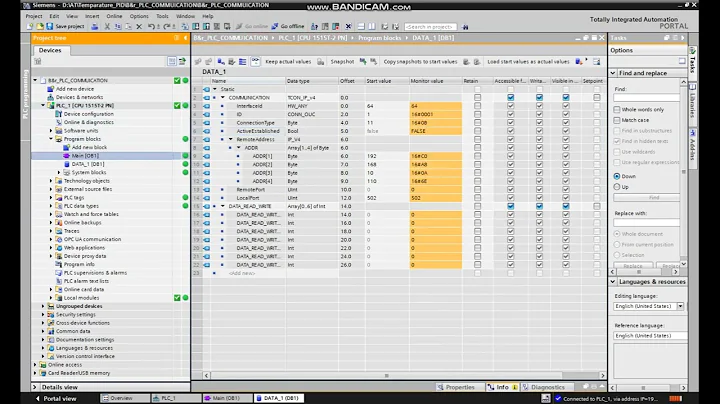
Task: Click Load start values as actual values
Action: 528,62
